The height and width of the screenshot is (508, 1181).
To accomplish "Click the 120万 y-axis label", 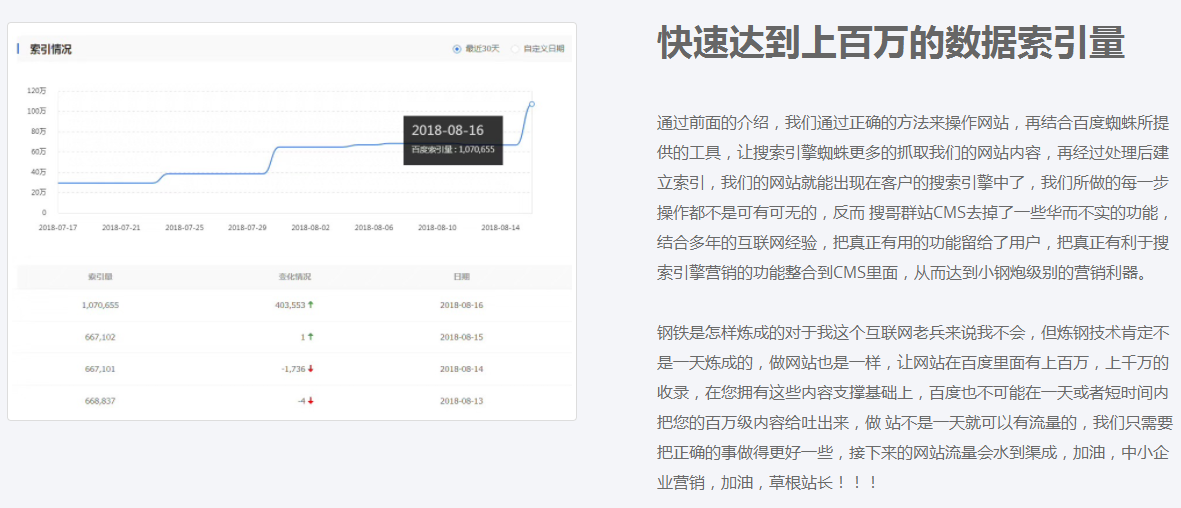I will [37, 91].
